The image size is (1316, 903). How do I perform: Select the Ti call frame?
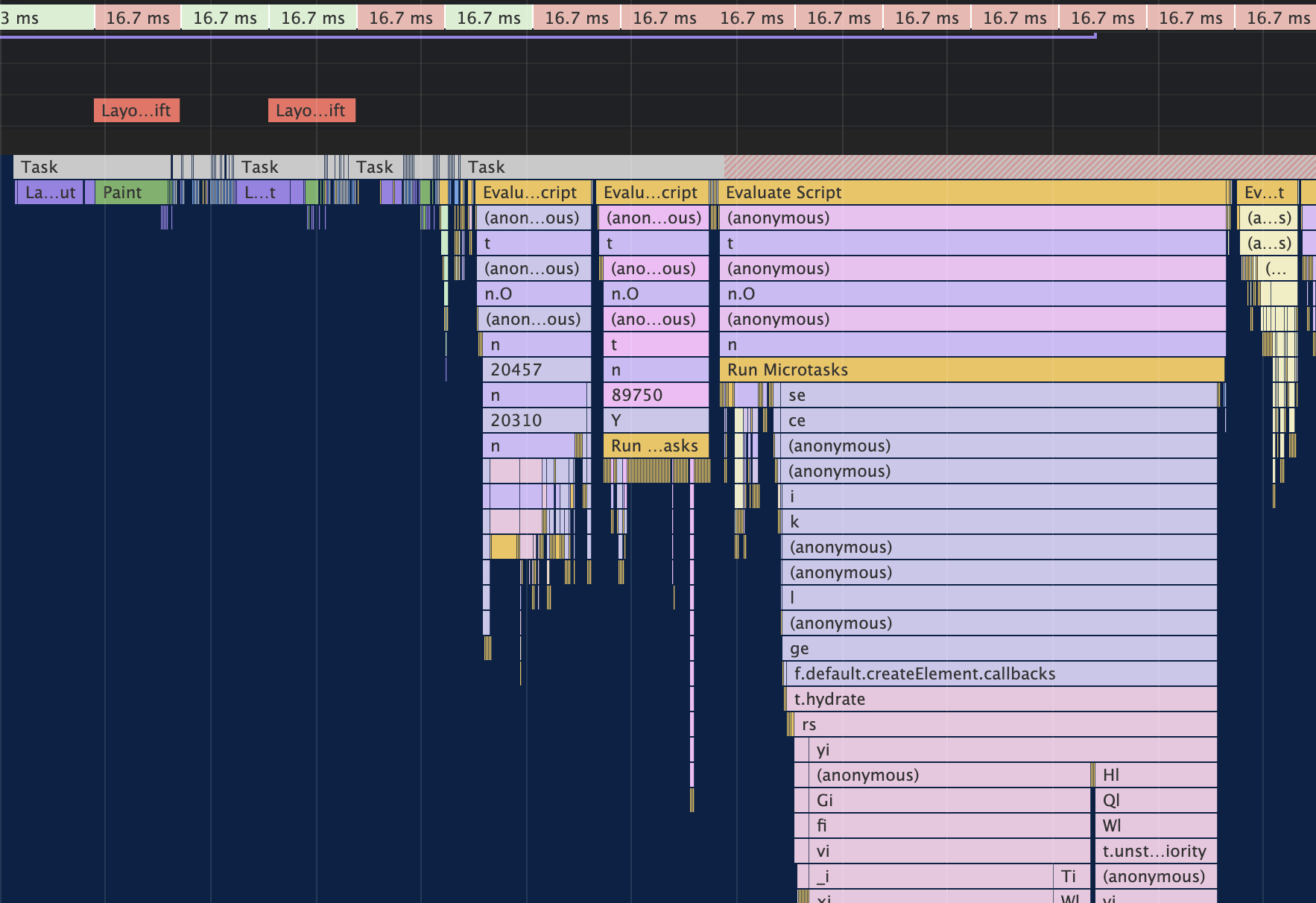(x=1072, y=876)
